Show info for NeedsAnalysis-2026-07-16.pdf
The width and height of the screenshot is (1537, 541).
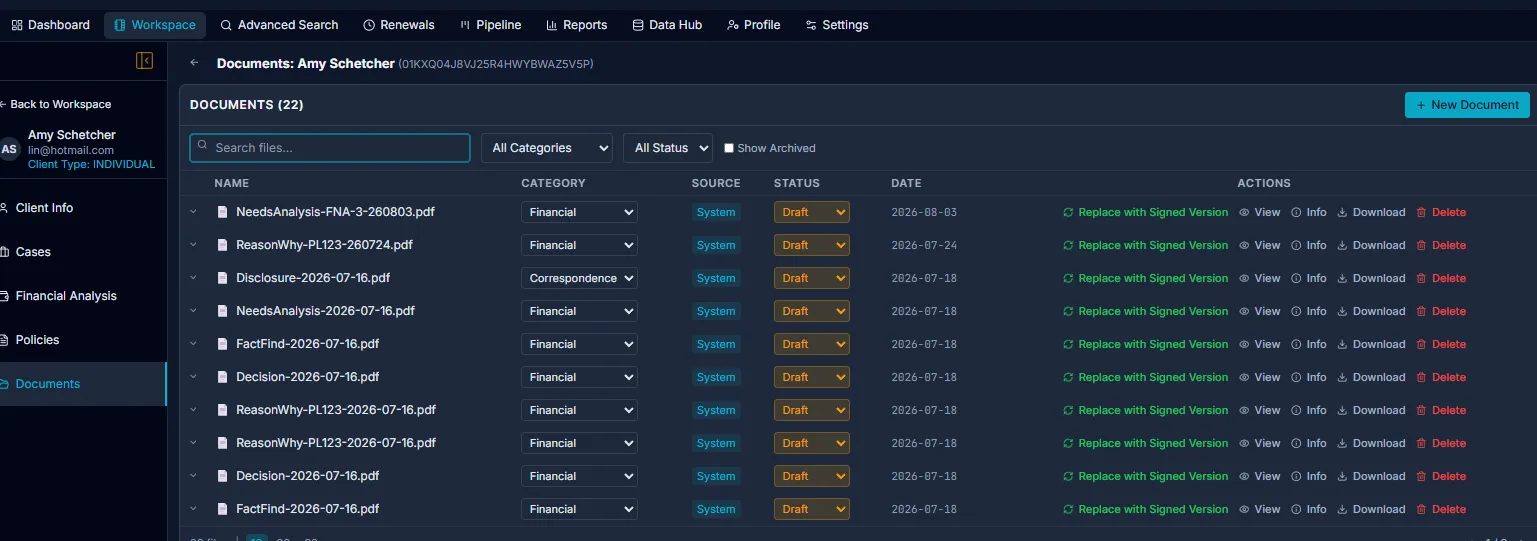[x=1309, y=311]
